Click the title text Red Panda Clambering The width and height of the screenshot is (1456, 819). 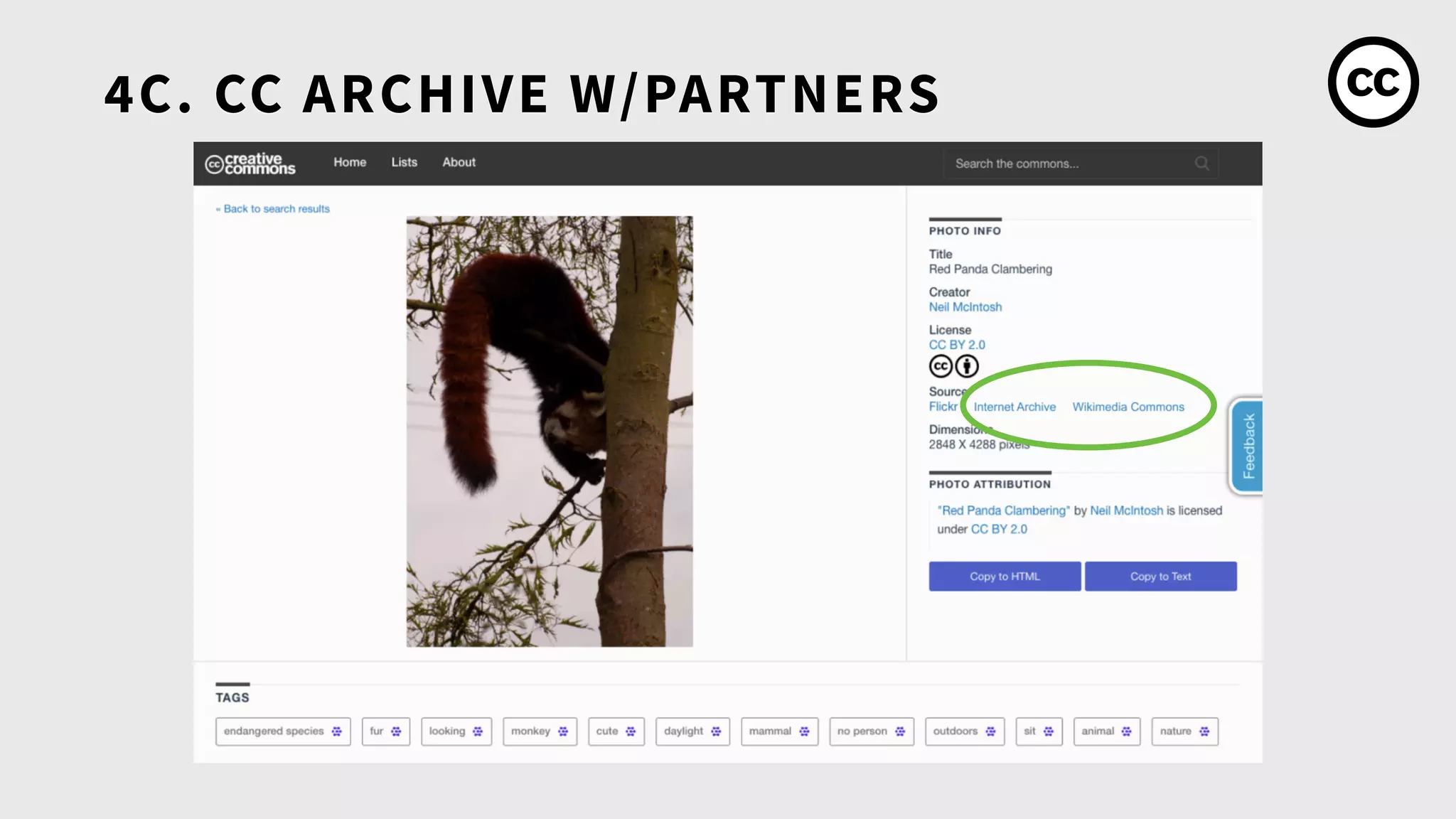tap(990, 269)
